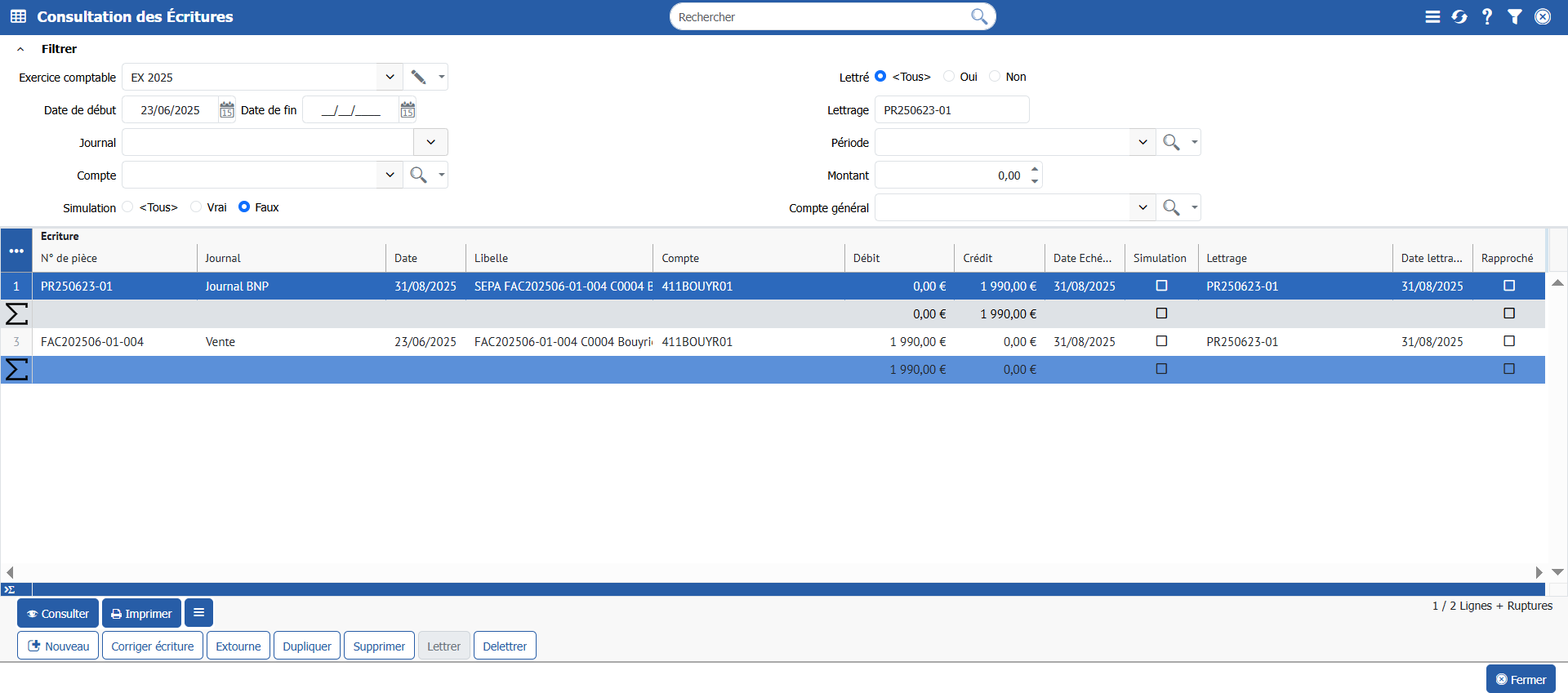Open the Date de début calendar picker
1568x693 pixels.
[227, 110]
